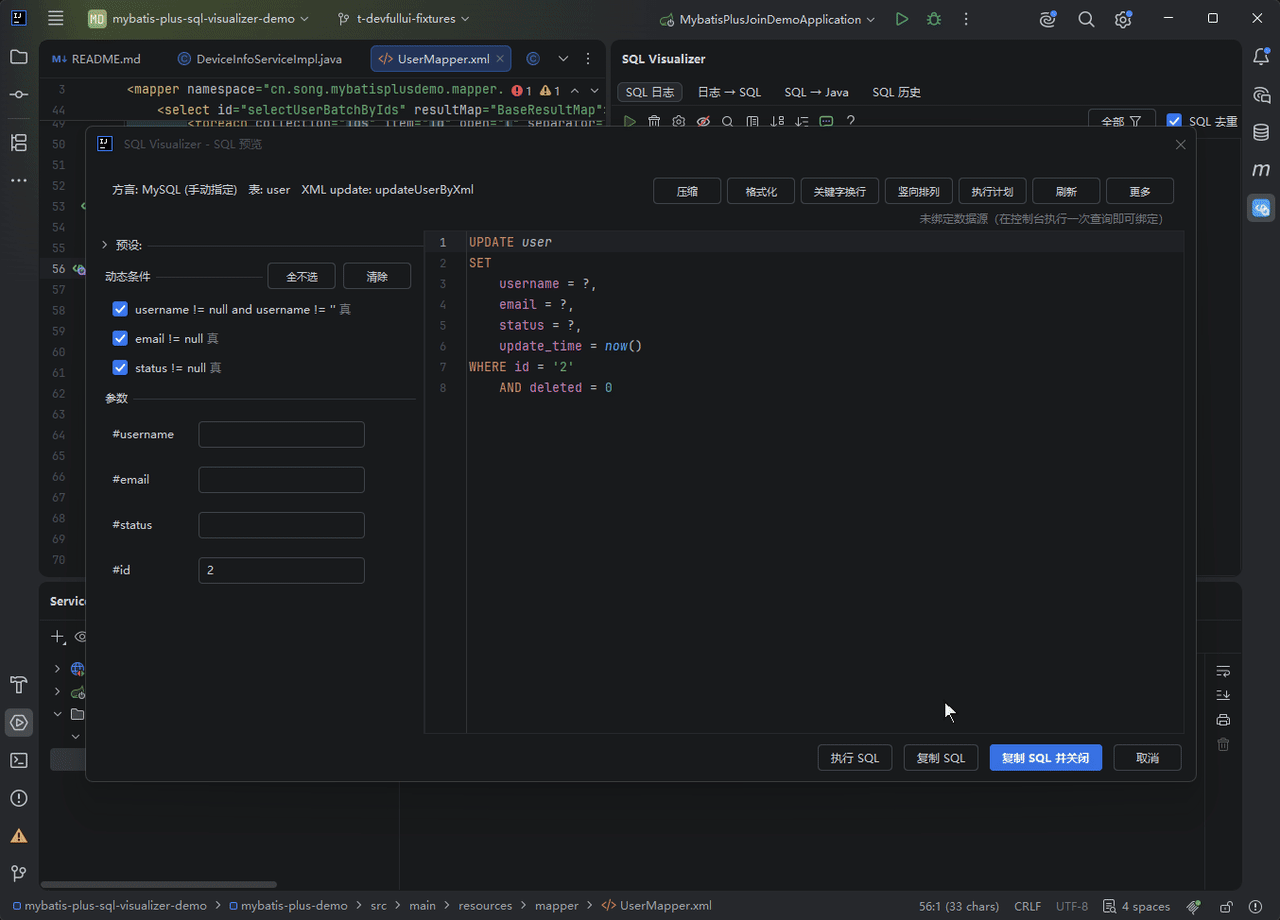Open the t-devfullui-fixtures branch dropdown
Image resolution: width=1280 pixels, height=920 pixels.
pyautogui.click(x=404, y=19)
